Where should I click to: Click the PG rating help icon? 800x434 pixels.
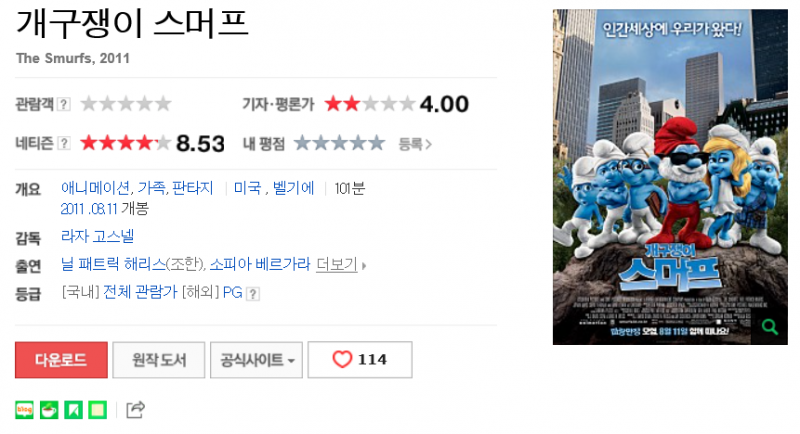[253, 294]
